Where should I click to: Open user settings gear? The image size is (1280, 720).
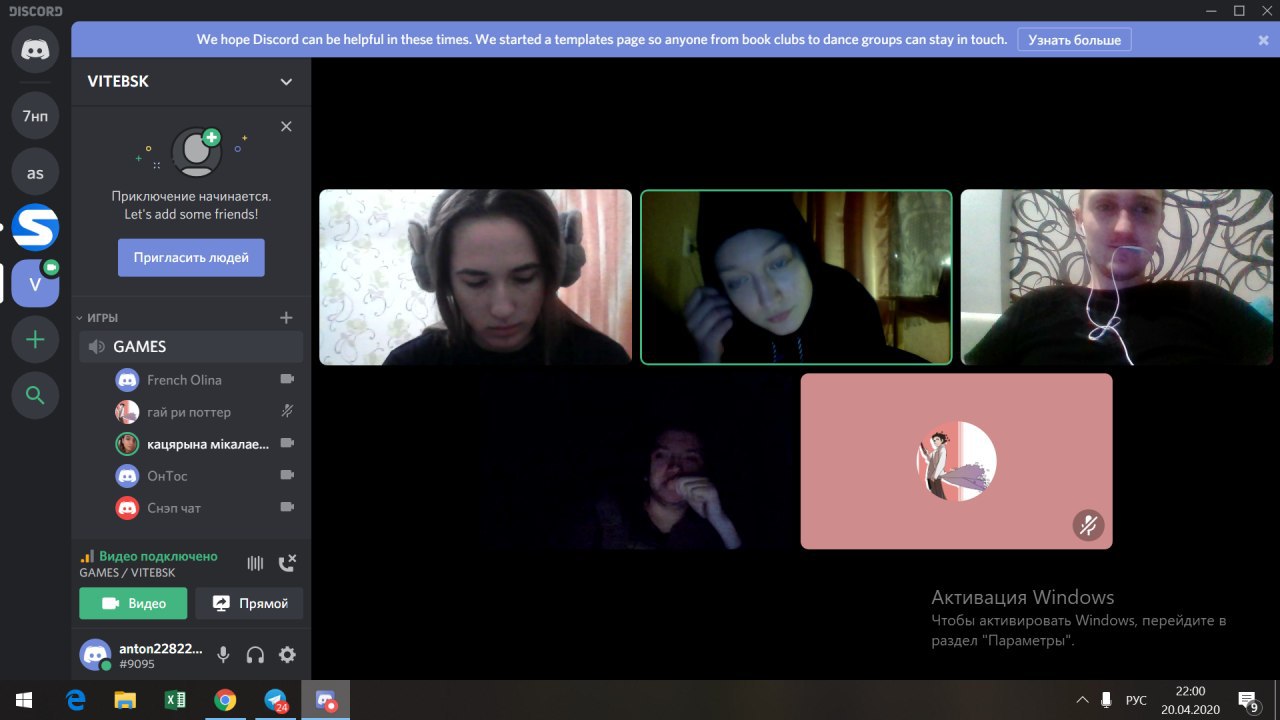point(287,655)
